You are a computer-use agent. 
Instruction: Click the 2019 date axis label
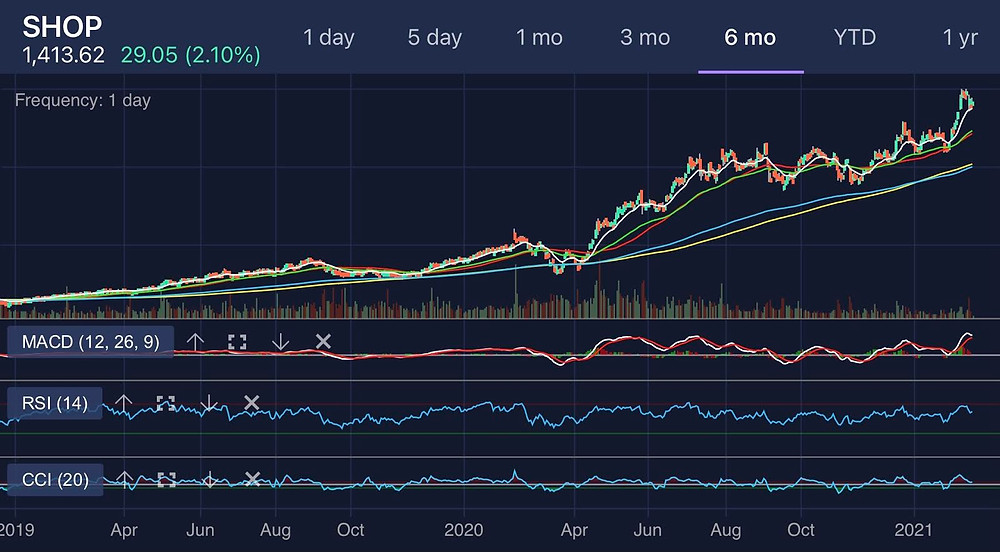point(17,530)
